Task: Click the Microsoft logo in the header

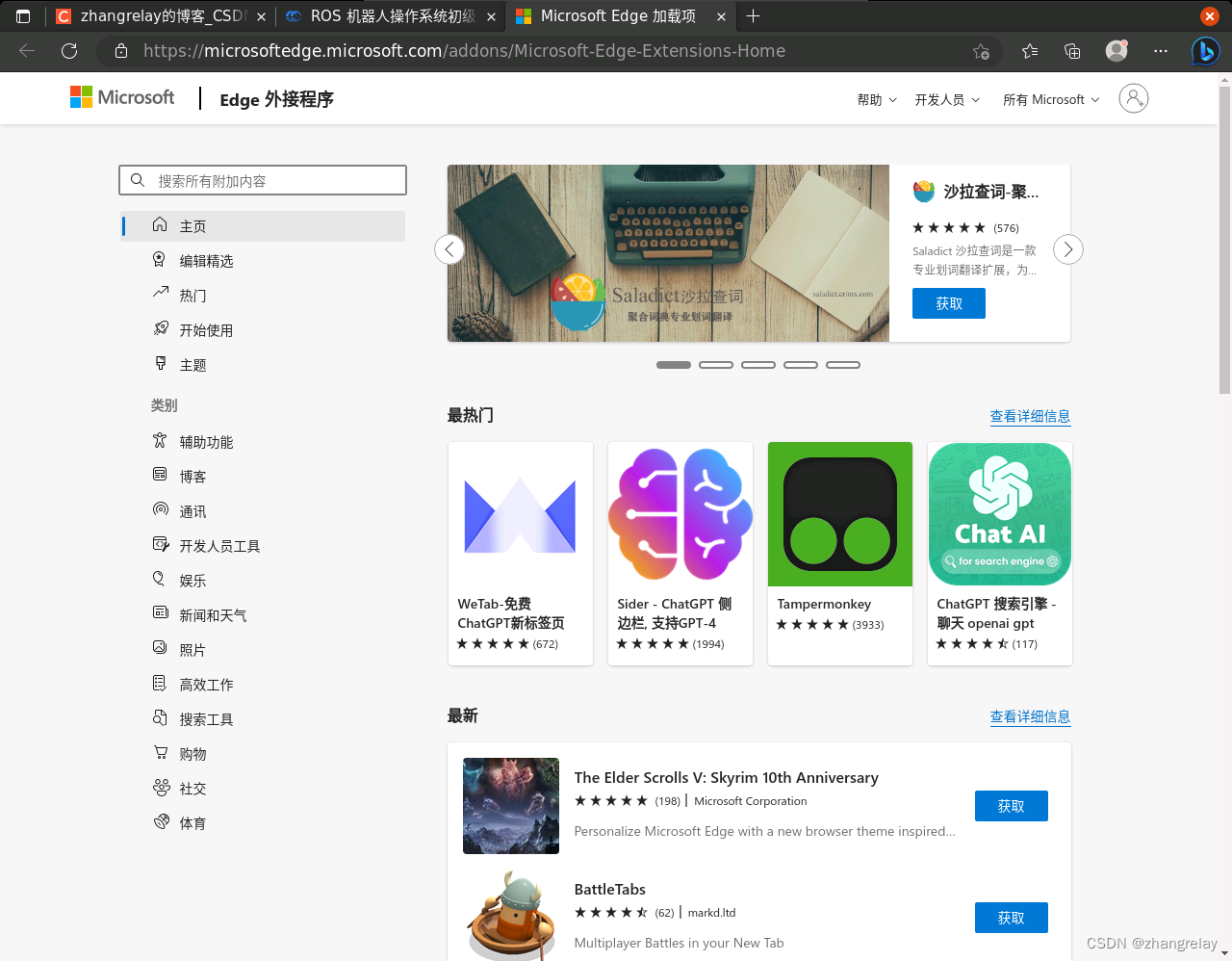Action: point(121,97)
